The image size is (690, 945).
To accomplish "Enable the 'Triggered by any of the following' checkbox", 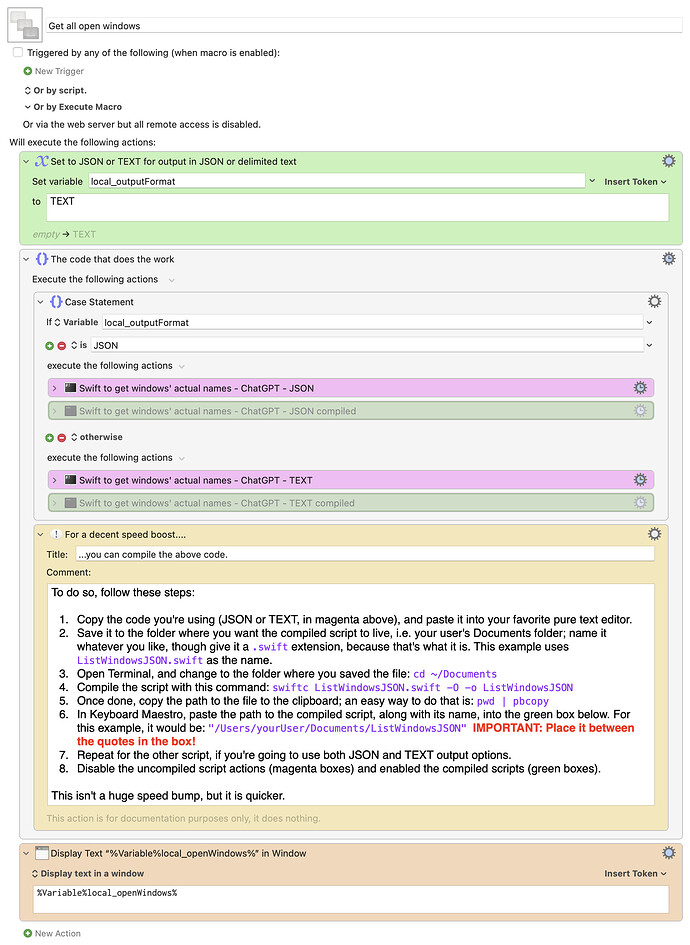I will 18,52.
